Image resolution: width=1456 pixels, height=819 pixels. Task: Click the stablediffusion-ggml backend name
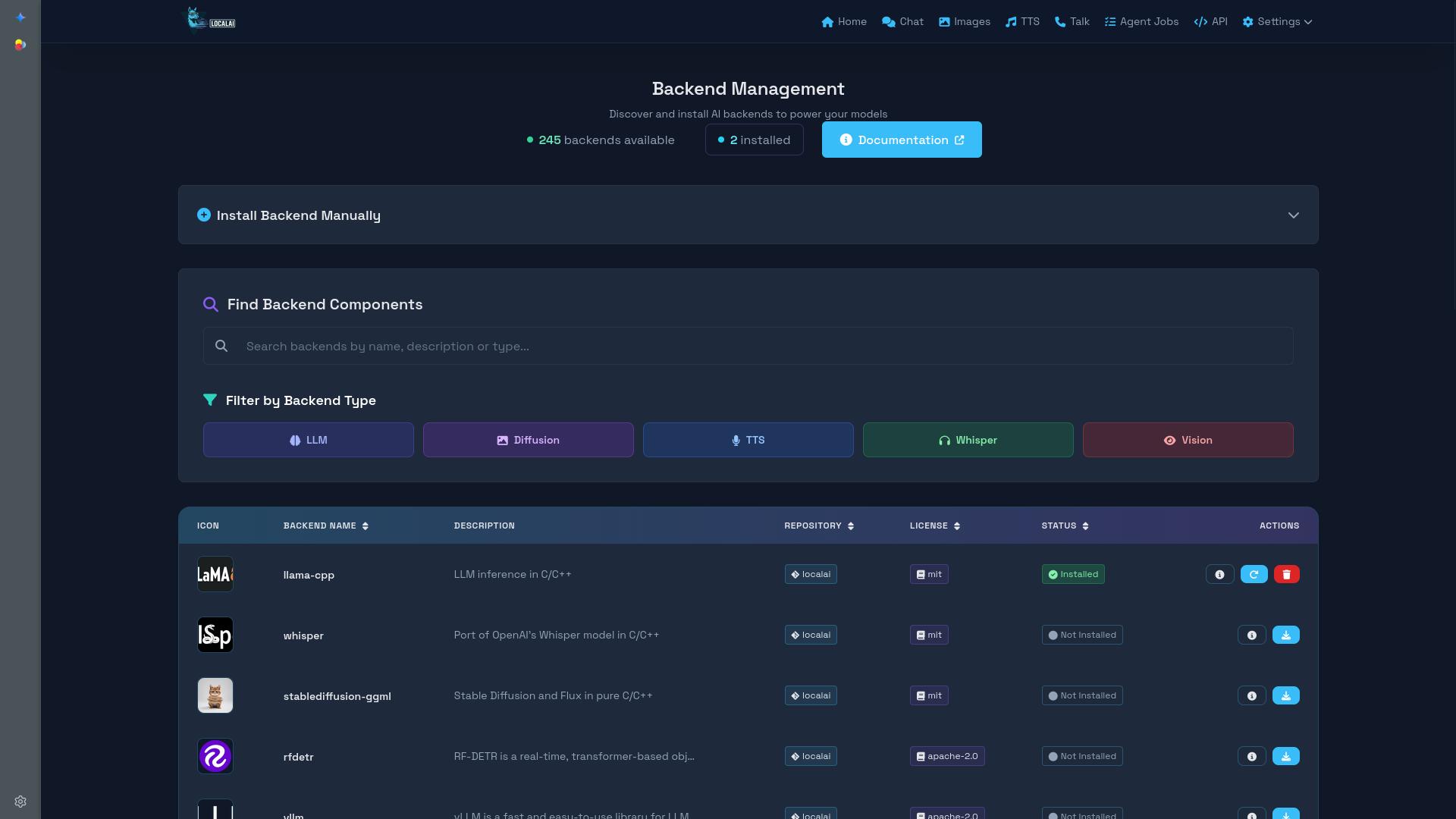[x=337, y=696]
